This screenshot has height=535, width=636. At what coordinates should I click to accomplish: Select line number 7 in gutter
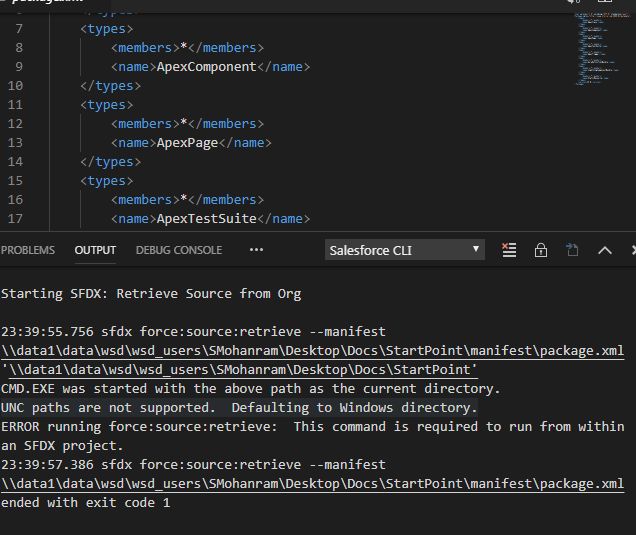(x=19, y=29)
